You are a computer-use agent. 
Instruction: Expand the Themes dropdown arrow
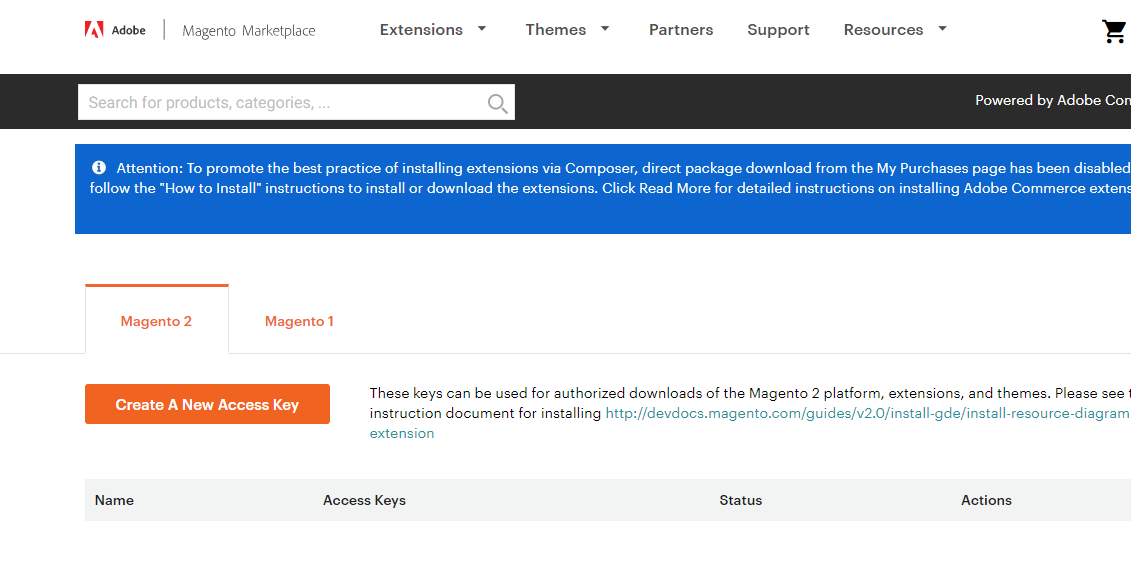(x=605, y=29)
